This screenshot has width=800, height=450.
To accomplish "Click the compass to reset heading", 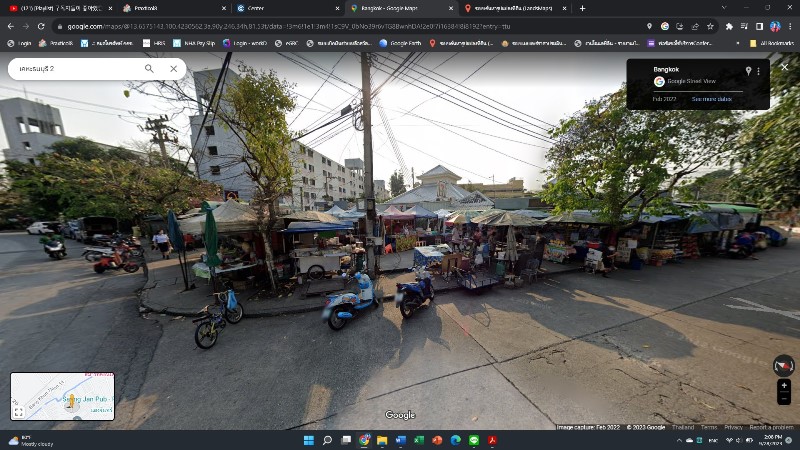I will 784,365.
